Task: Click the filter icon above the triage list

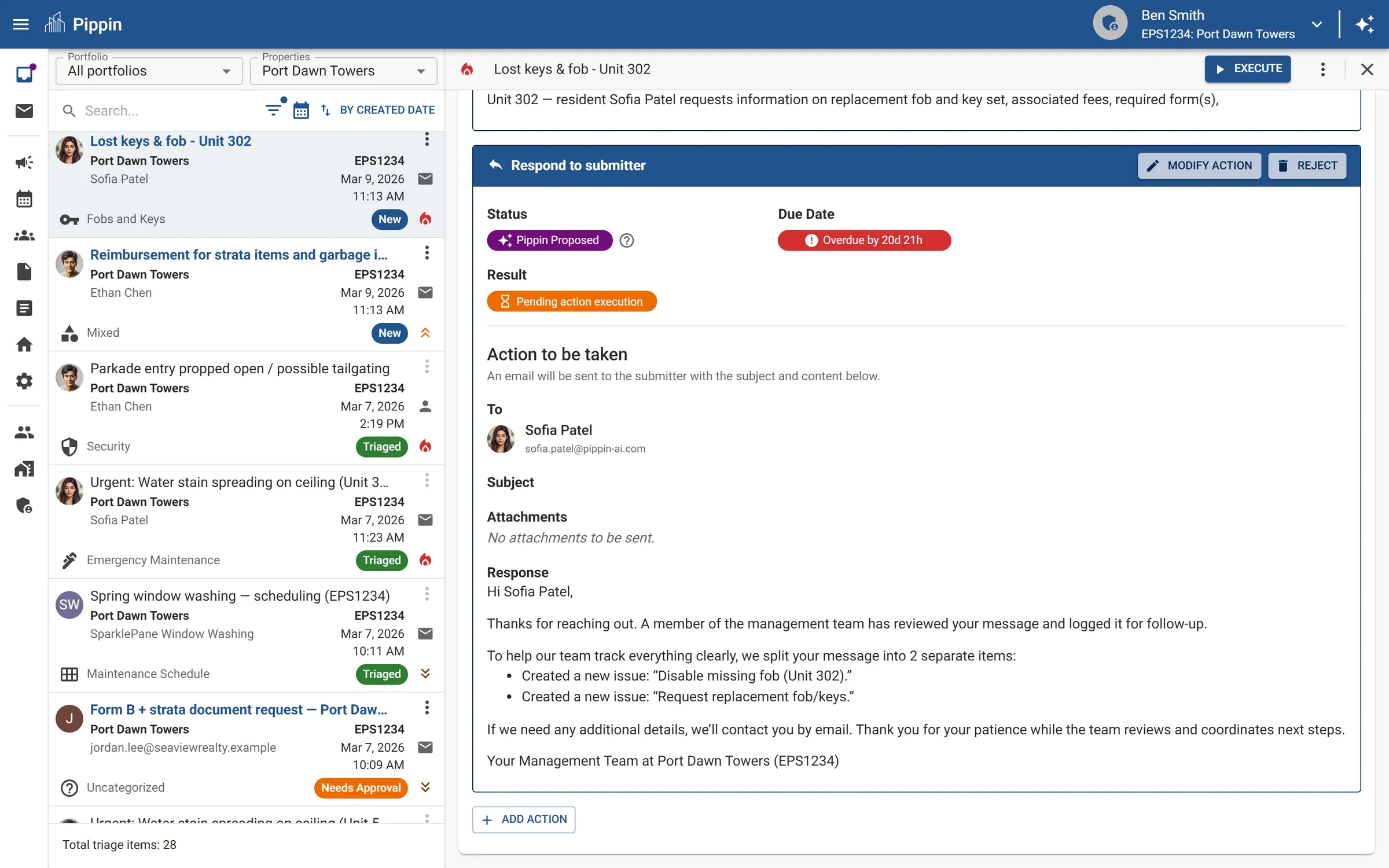Action: tap(273, 109)
